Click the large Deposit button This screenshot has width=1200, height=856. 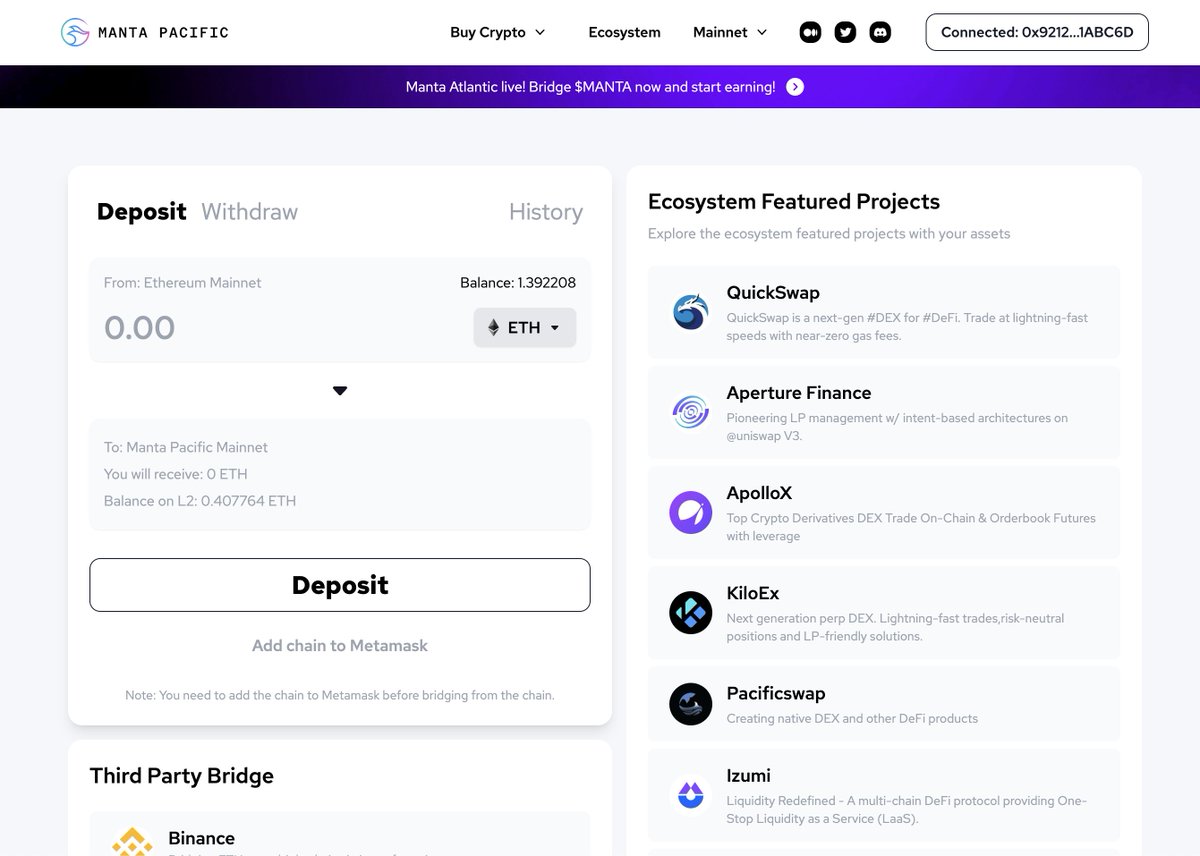(x=340, y=585)
